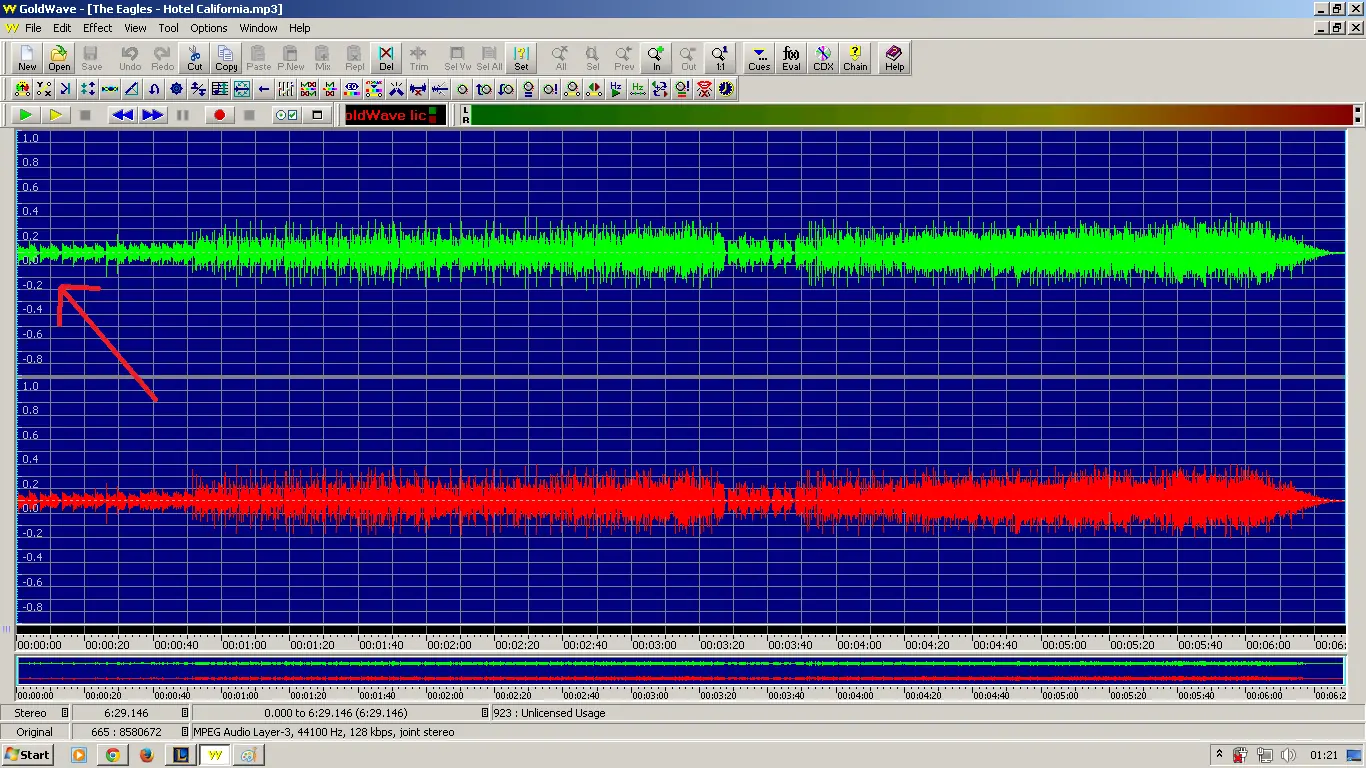Viewport: 1366px width, 768px height.
Task: Launch the Expression Evaluator with the Eval icon
Action: (790, 57)
